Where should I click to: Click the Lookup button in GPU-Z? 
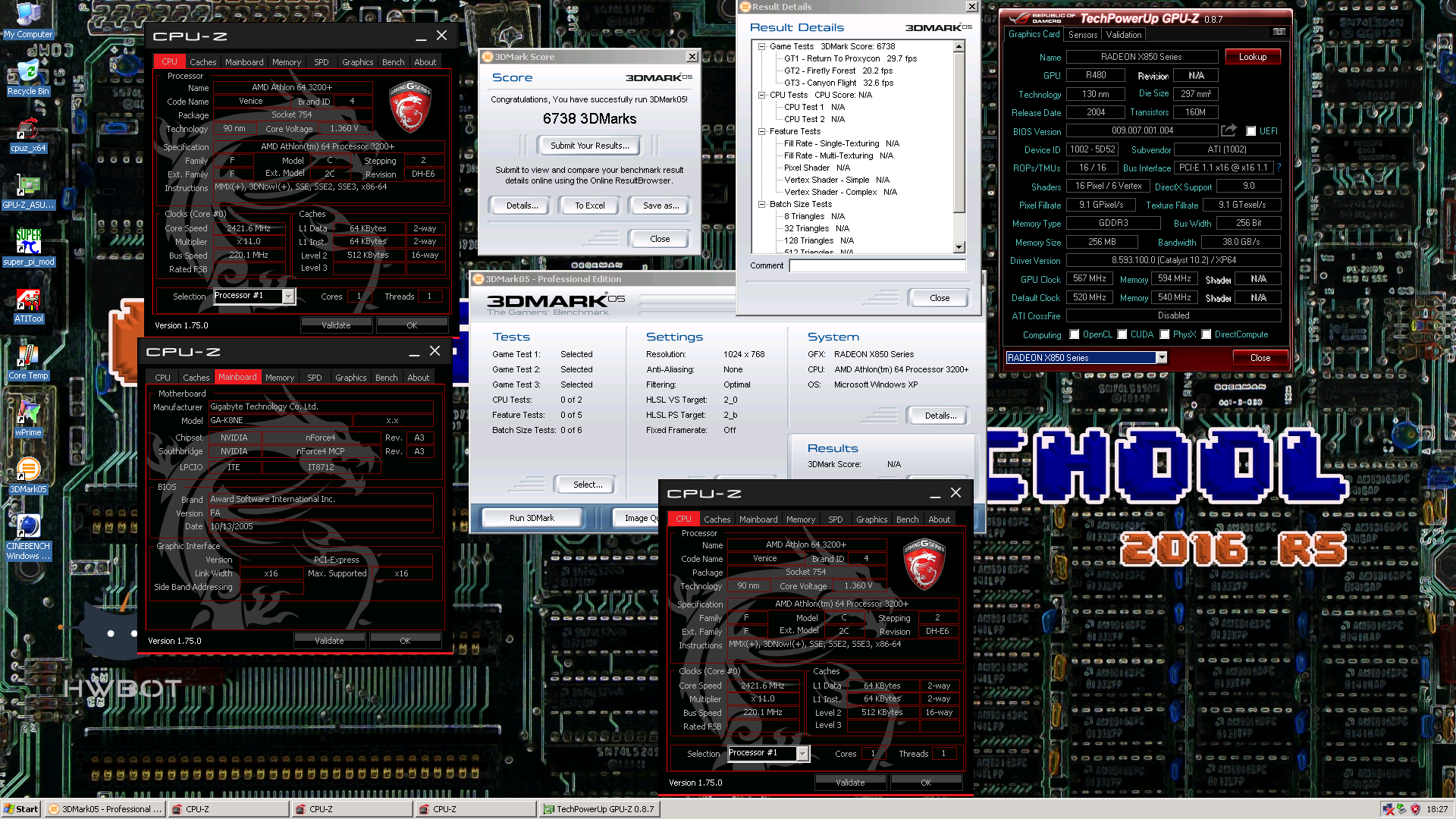(1252, 57)
